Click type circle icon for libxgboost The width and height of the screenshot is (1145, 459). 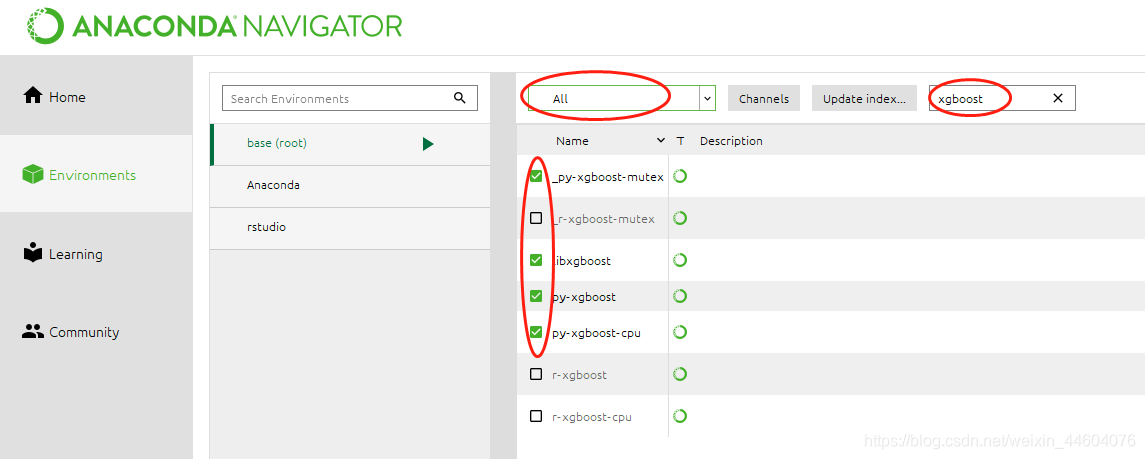click(680, 260)
